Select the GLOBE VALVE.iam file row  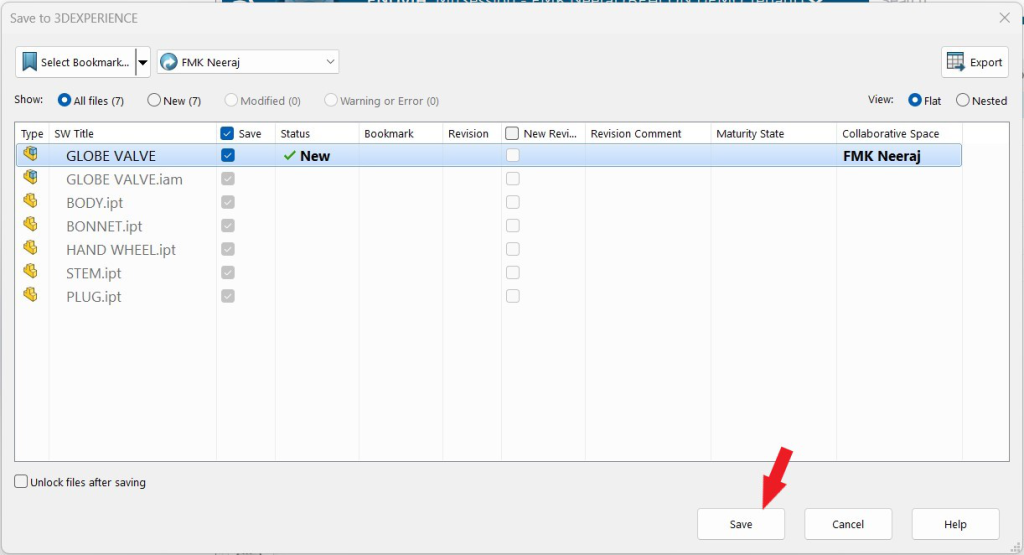click(x=124, y=180)
